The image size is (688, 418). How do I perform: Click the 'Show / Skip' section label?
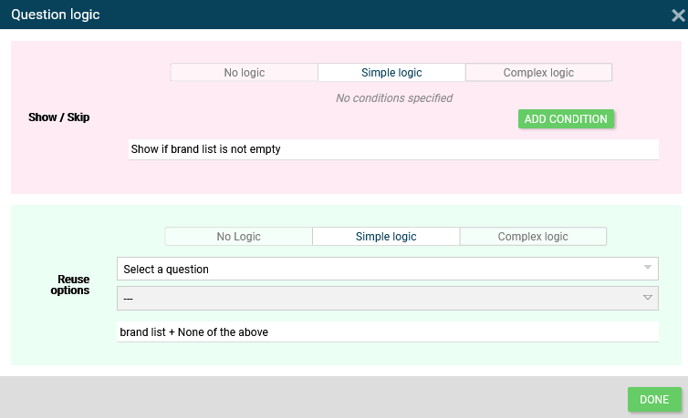tap(59, 118)
